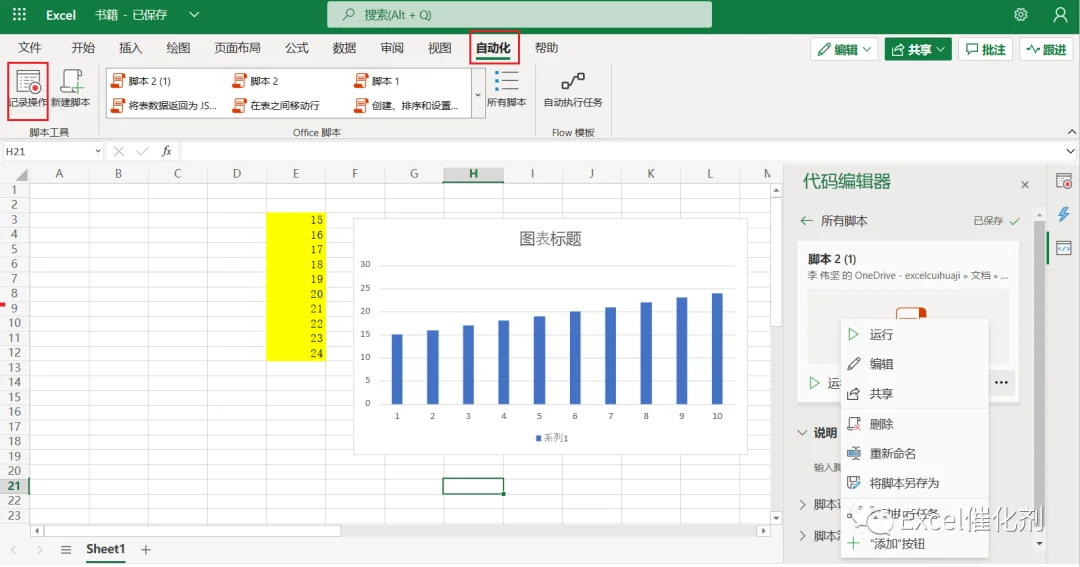The height and width of the screenshot is (567, 1080).
Task: Open the app launcher waffle icon
Action: [x=19, y=14]
